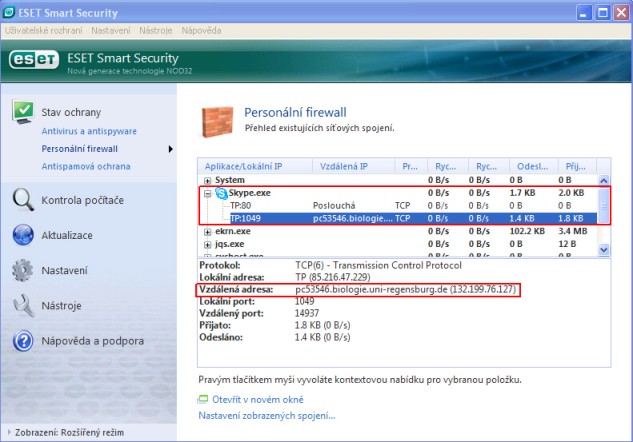633x442 pixels.
Task: Open the Nápověda menu
Action: pyautogui.click(x=201, y=30)
